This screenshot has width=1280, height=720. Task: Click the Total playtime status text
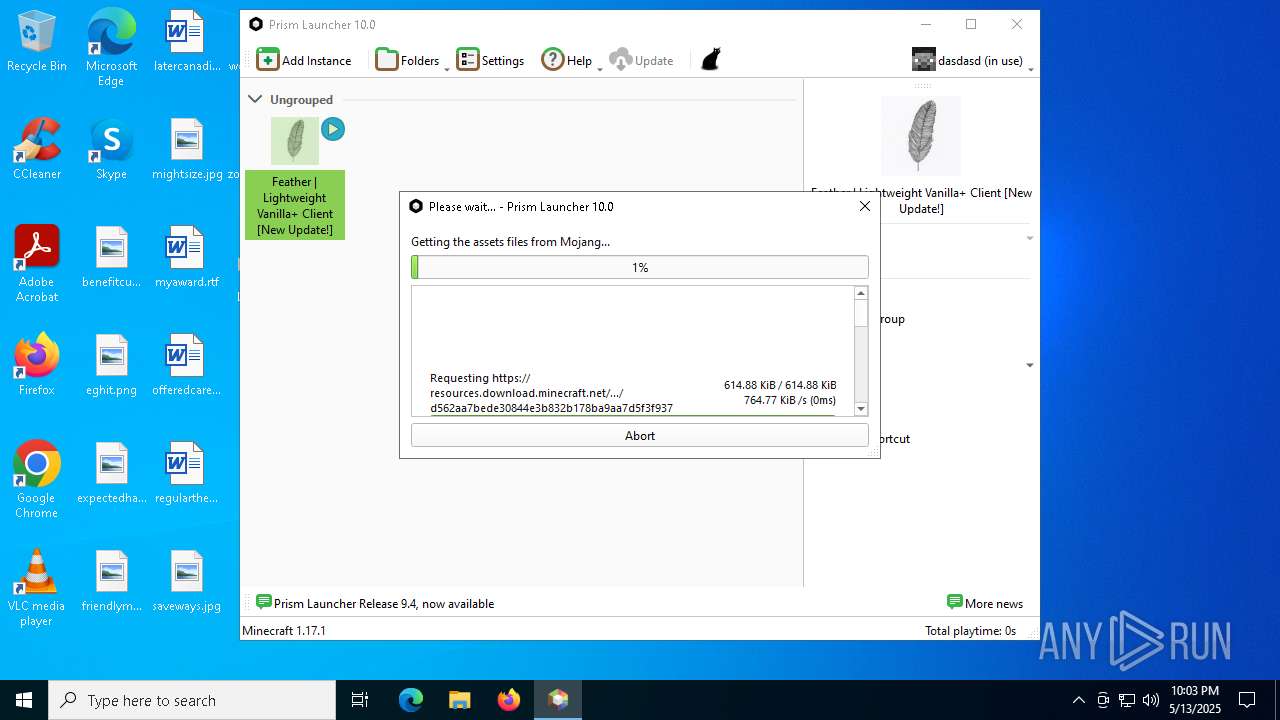click(970, 630)
